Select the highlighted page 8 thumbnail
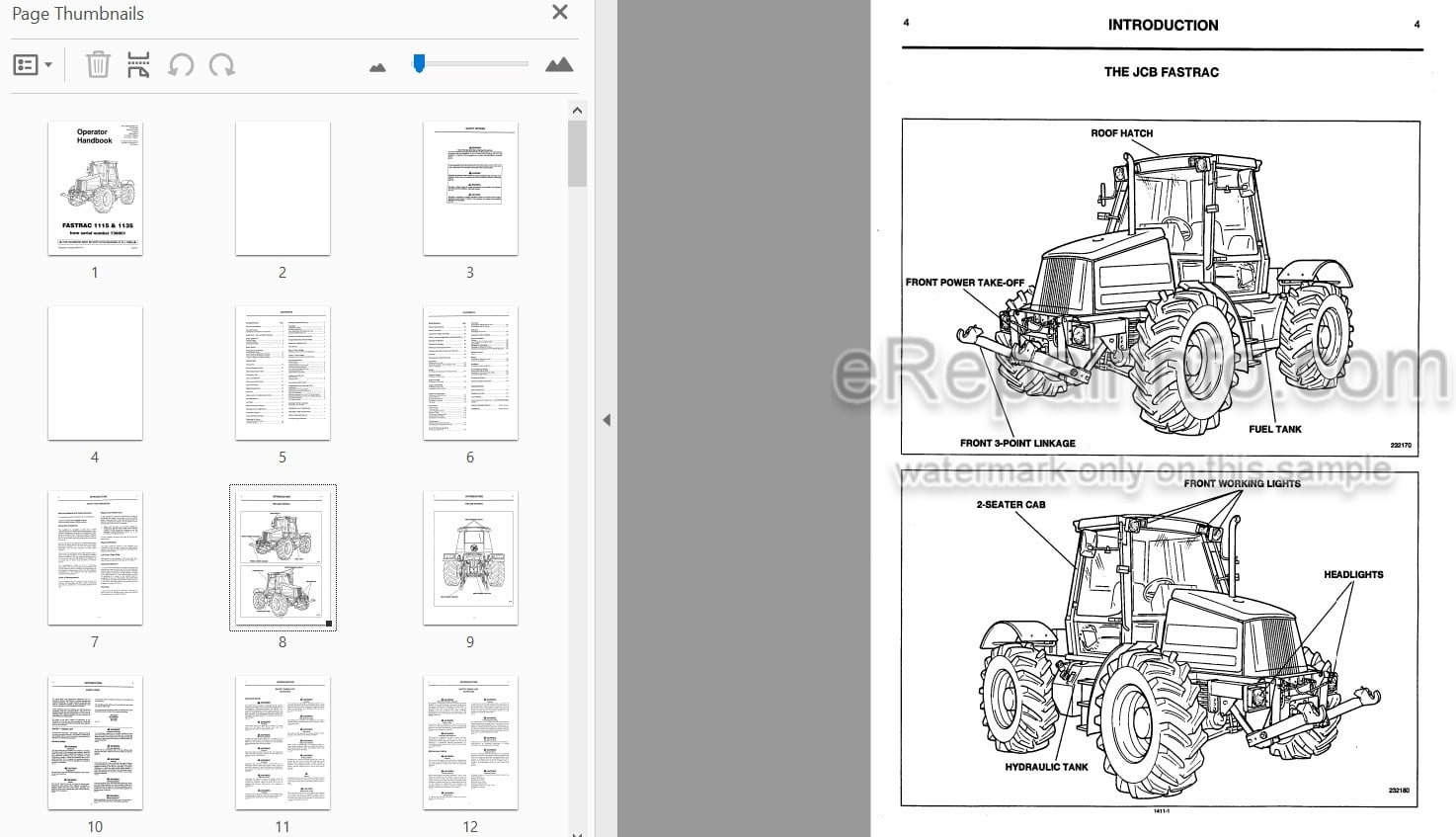The image size is (1456, 837). pyautogui.click(x=283, y=557)
